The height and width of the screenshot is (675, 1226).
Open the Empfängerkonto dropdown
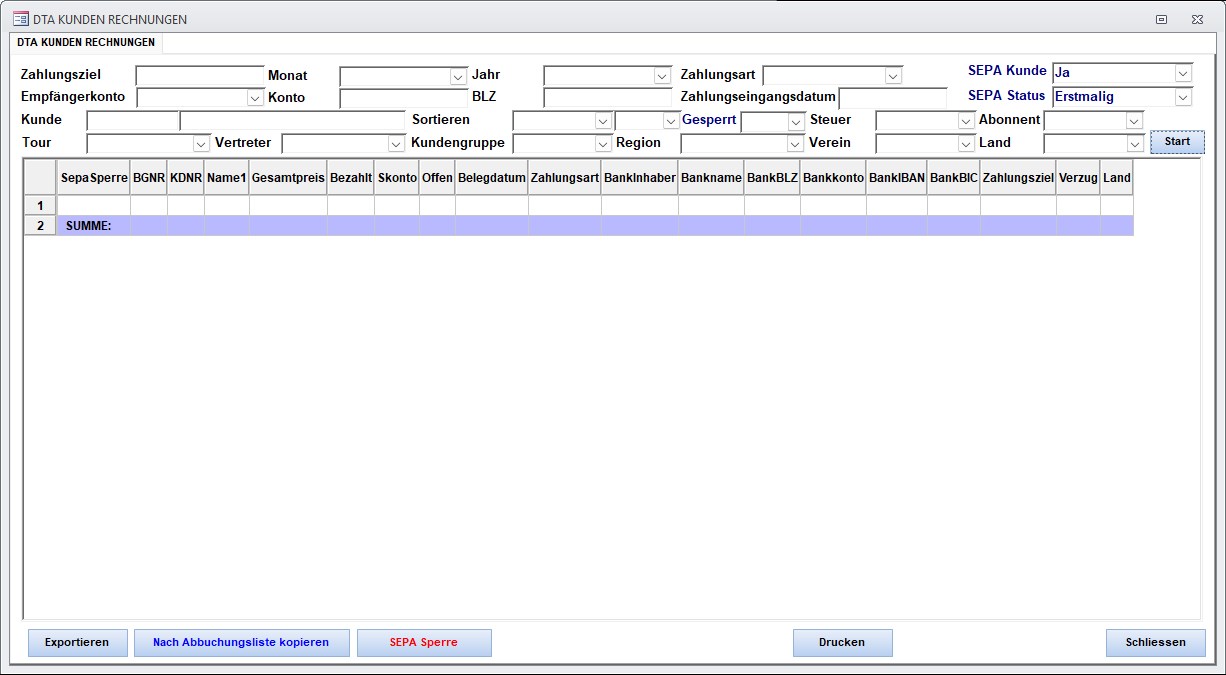[255, 98]
